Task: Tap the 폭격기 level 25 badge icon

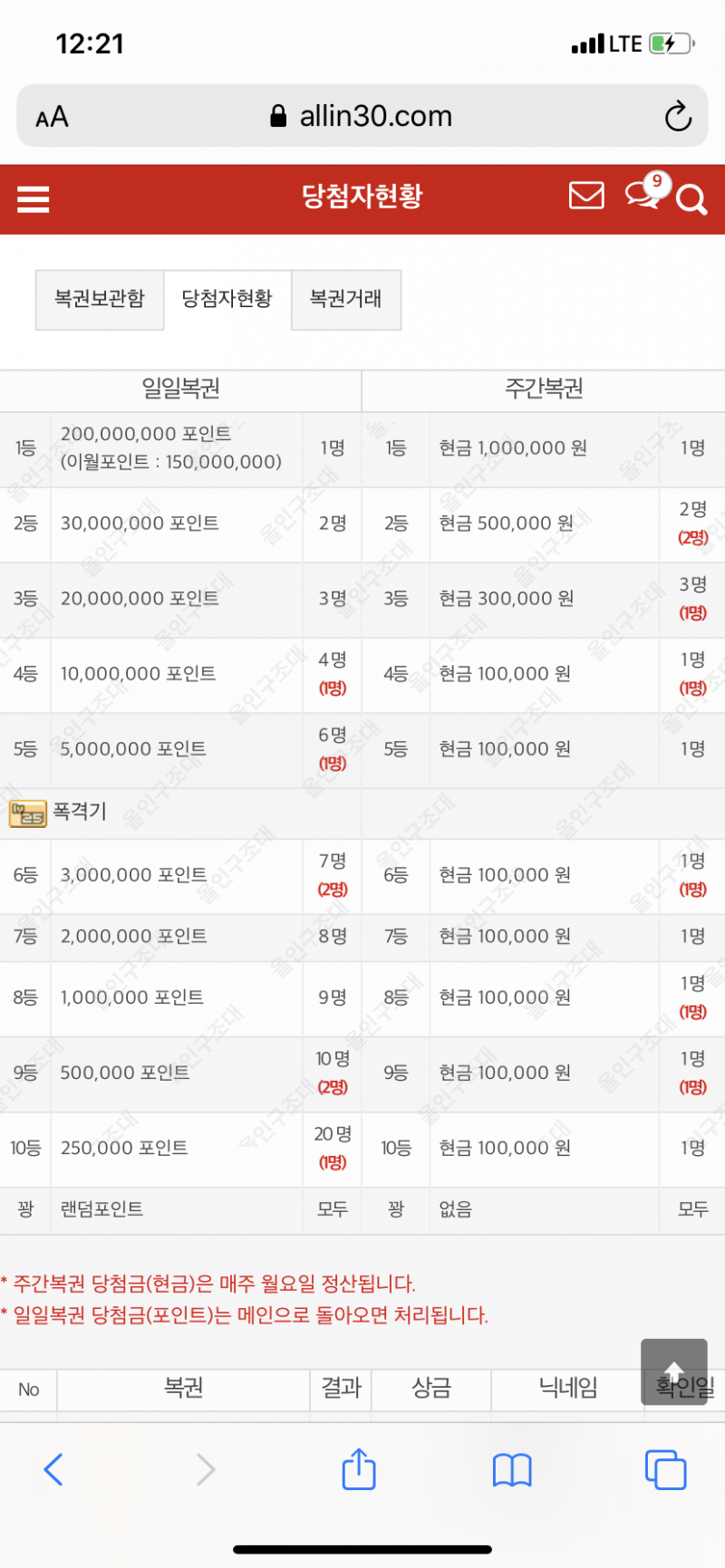Action: pos(27,813)
